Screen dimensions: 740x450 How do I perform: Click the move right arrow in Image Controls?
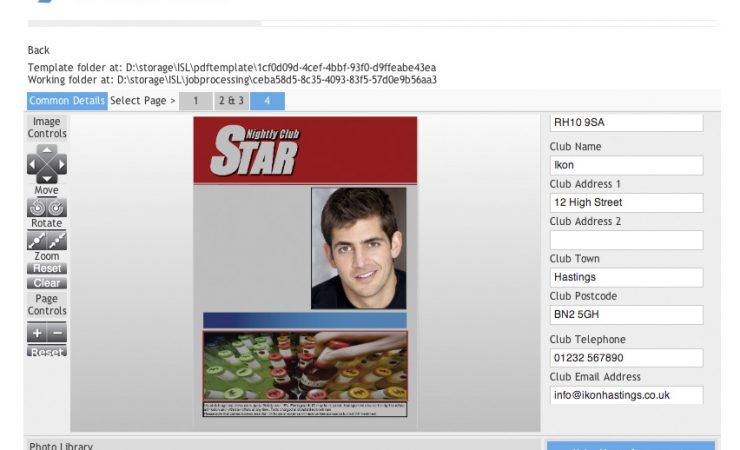(61, 163)
